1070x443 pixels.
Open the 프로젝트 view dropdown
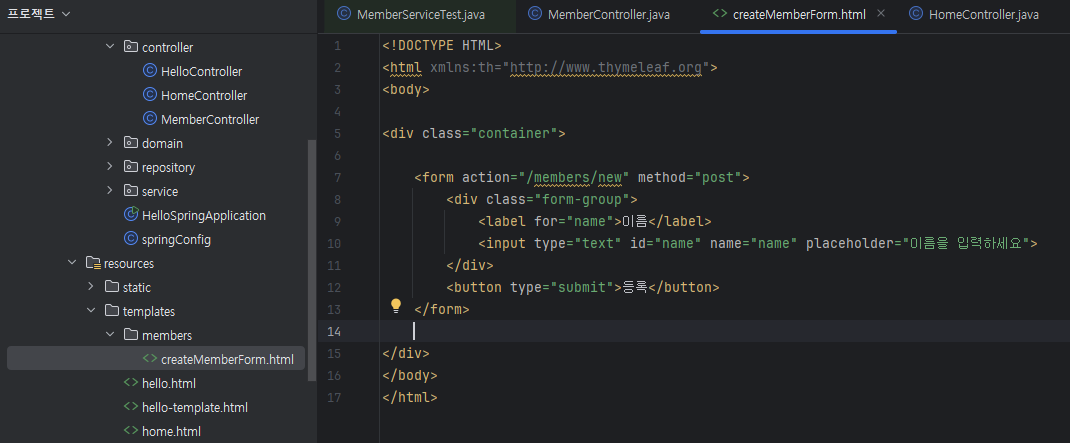point(39,14)
